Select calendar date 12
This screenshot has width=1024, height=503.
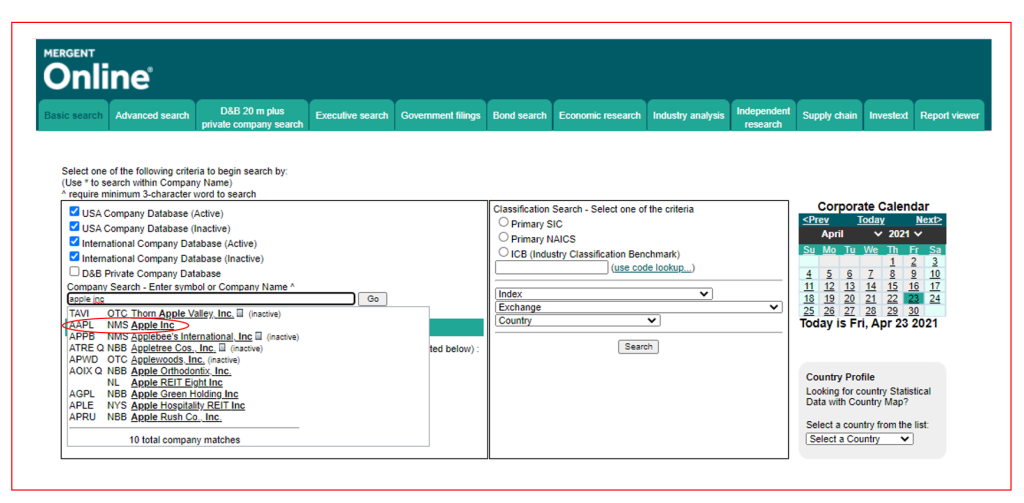pos(829,286)
